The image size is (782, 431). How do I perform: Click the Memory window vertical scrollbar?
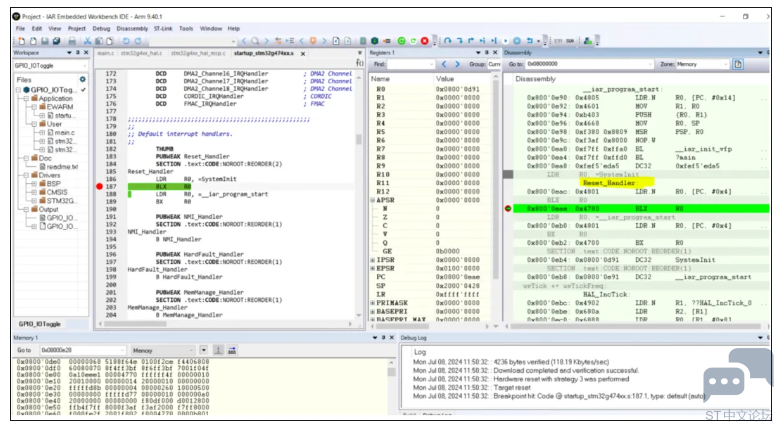click(391, 372)
